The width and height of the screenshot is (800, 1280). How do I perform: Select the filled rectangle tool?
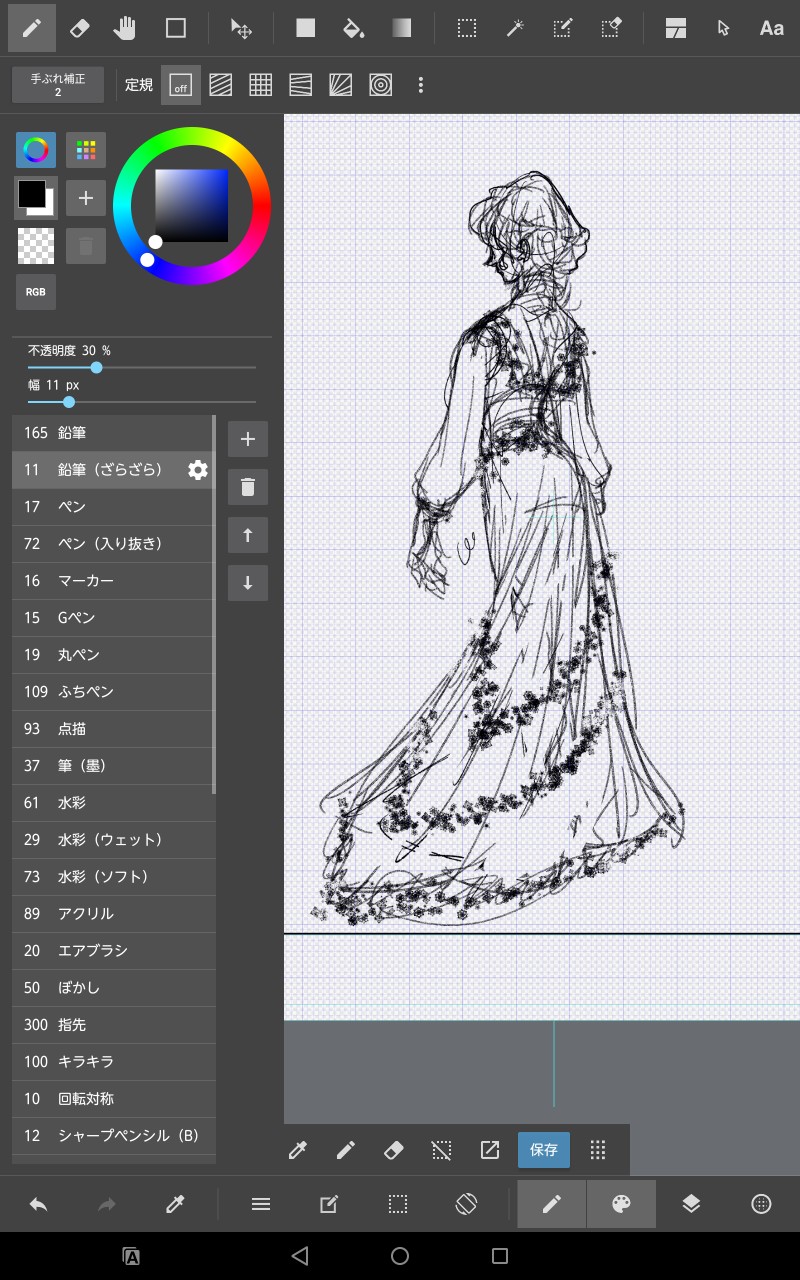(305, 28)
